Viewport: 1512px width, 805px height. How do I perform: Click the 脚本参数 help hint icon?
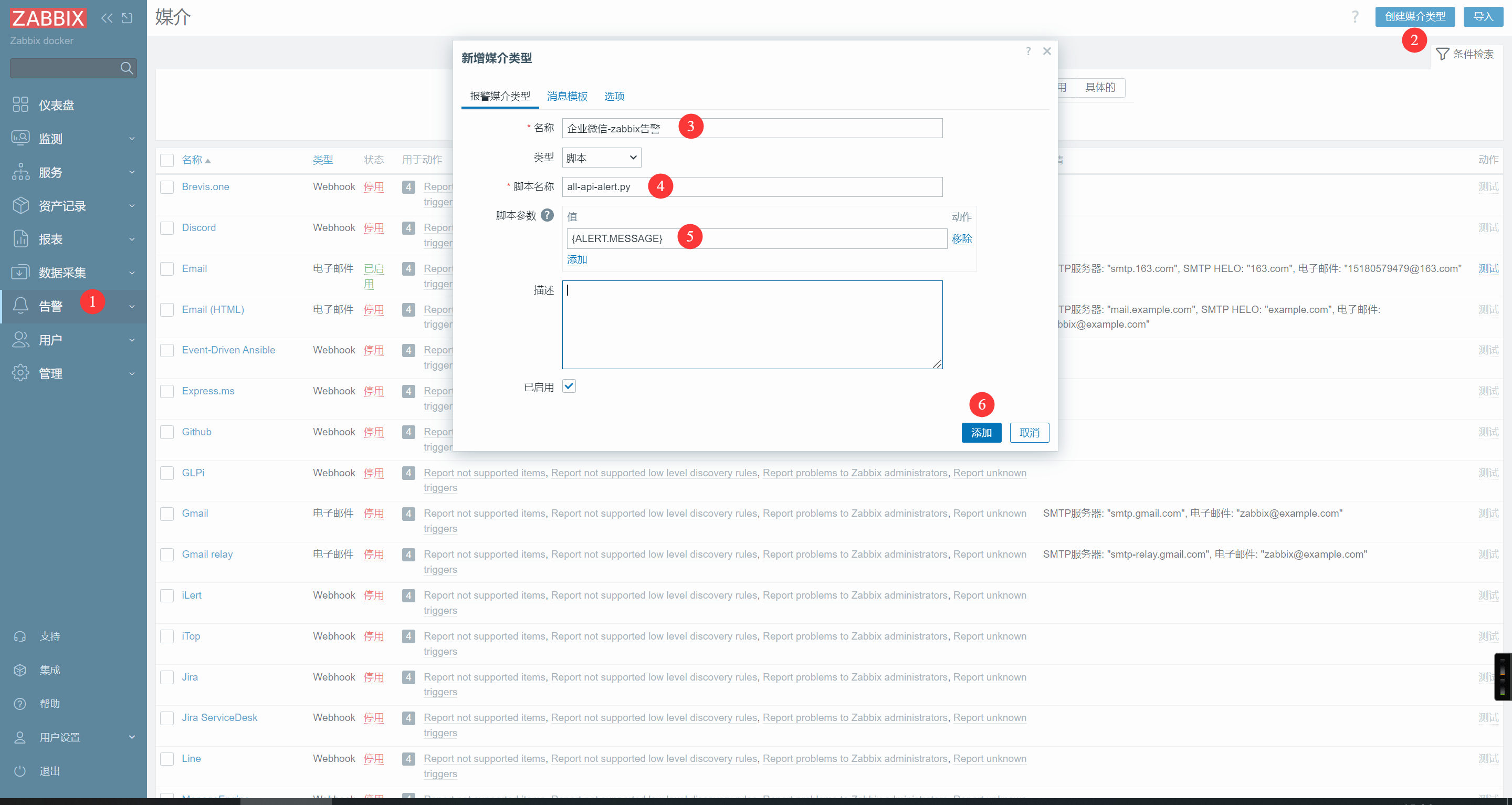point(547,215)
